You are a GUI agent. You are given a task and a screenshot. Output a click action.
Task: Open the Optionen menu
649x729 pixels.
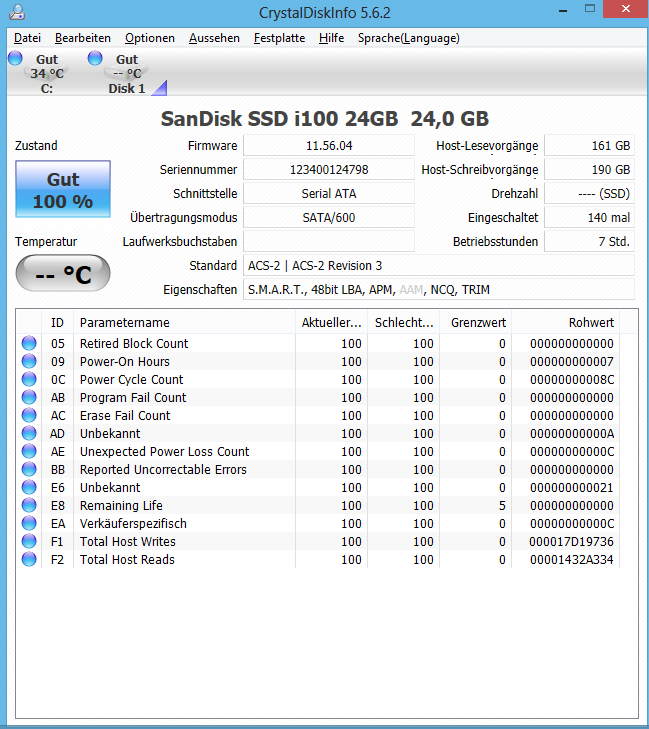(x=150, y=38)
